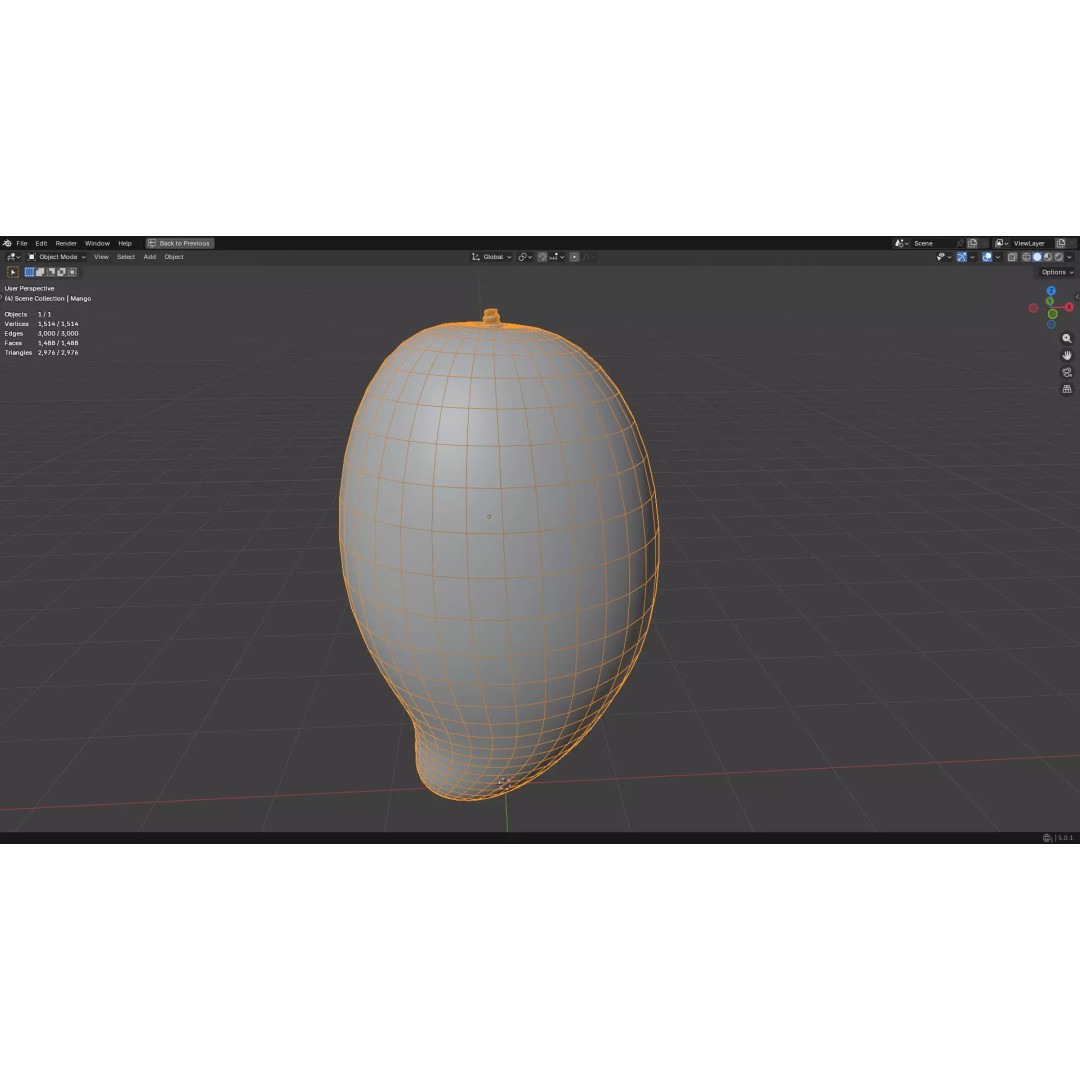Toggle viewport overlays
This screenshot has width=1080, height=1080.
[987, 257]
